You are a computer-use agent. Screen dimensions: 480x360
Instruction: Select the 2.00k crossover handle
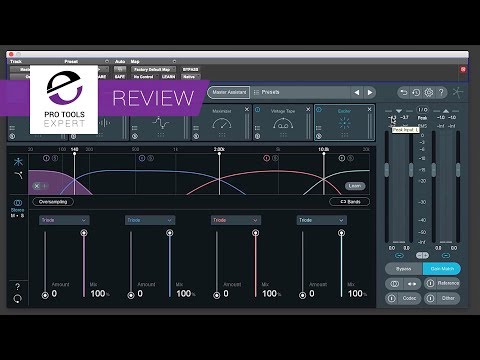(x=219, y=153)
